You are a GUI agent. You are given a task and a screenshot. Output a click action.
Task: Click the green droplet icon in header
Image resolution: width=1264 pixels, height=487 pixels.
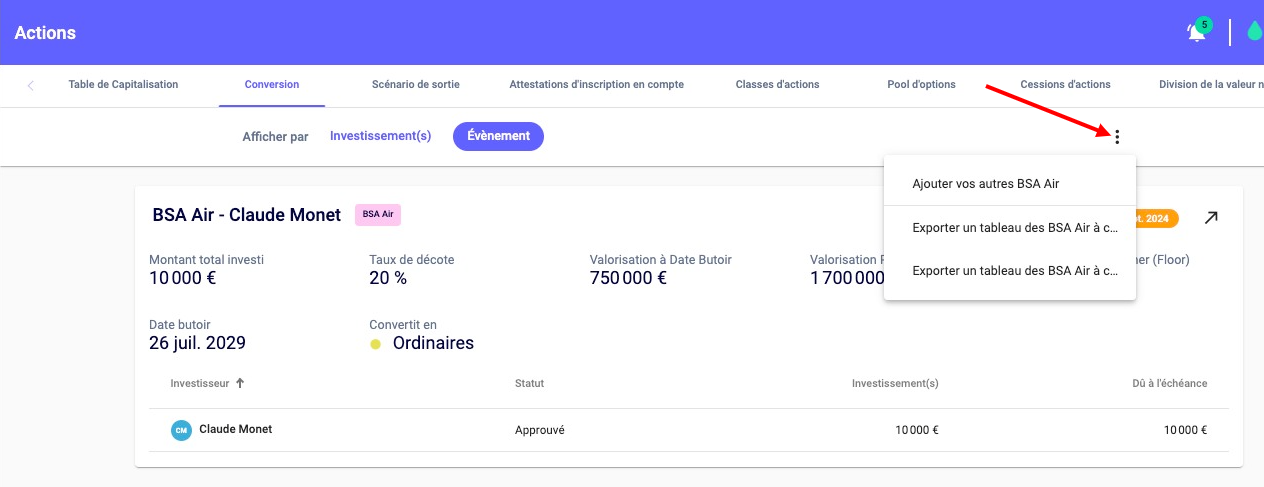(x=1254, y=32)
